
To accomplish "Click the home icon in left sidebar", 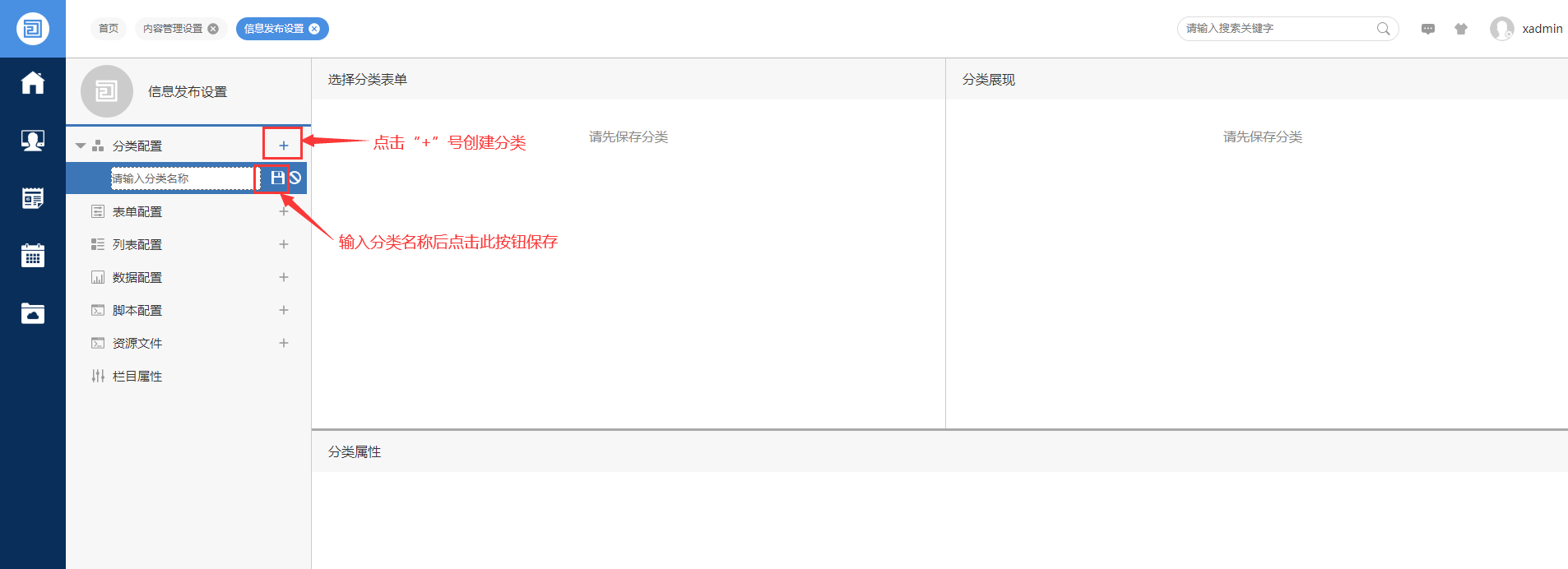I will [x=33, y=83].
